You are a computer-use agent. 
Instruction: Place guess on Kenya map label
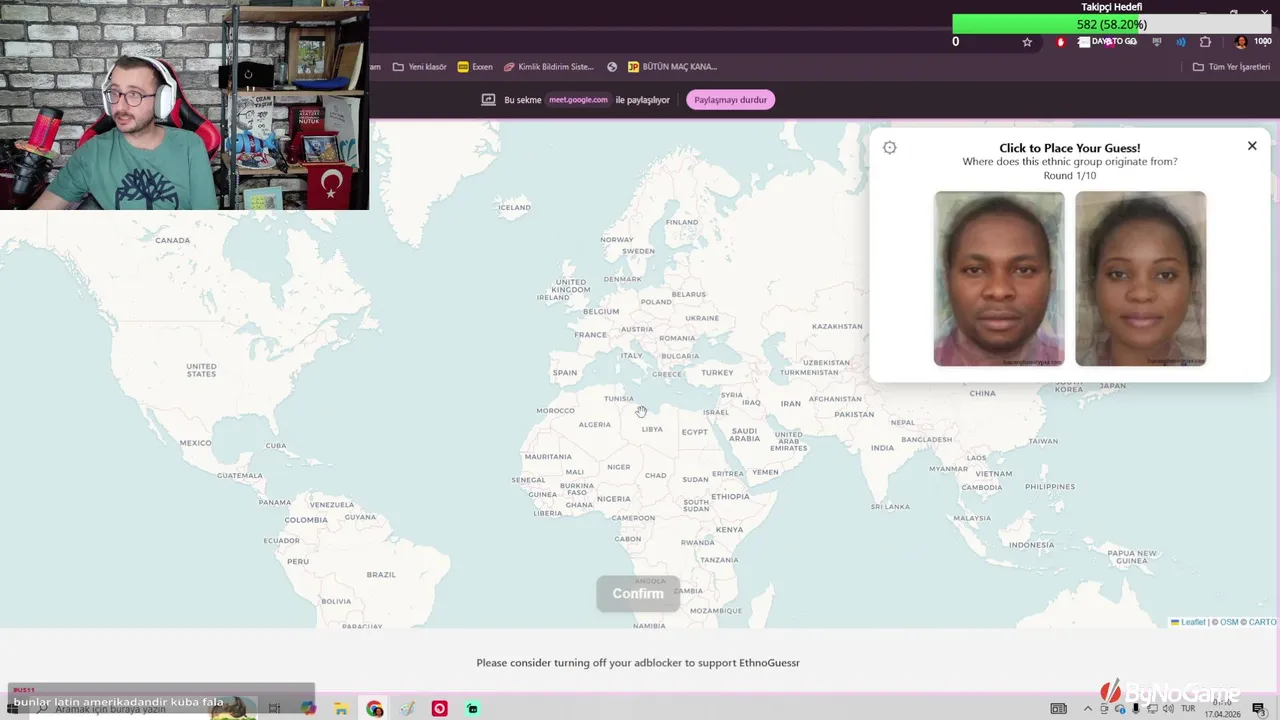(x=729, y=530)
